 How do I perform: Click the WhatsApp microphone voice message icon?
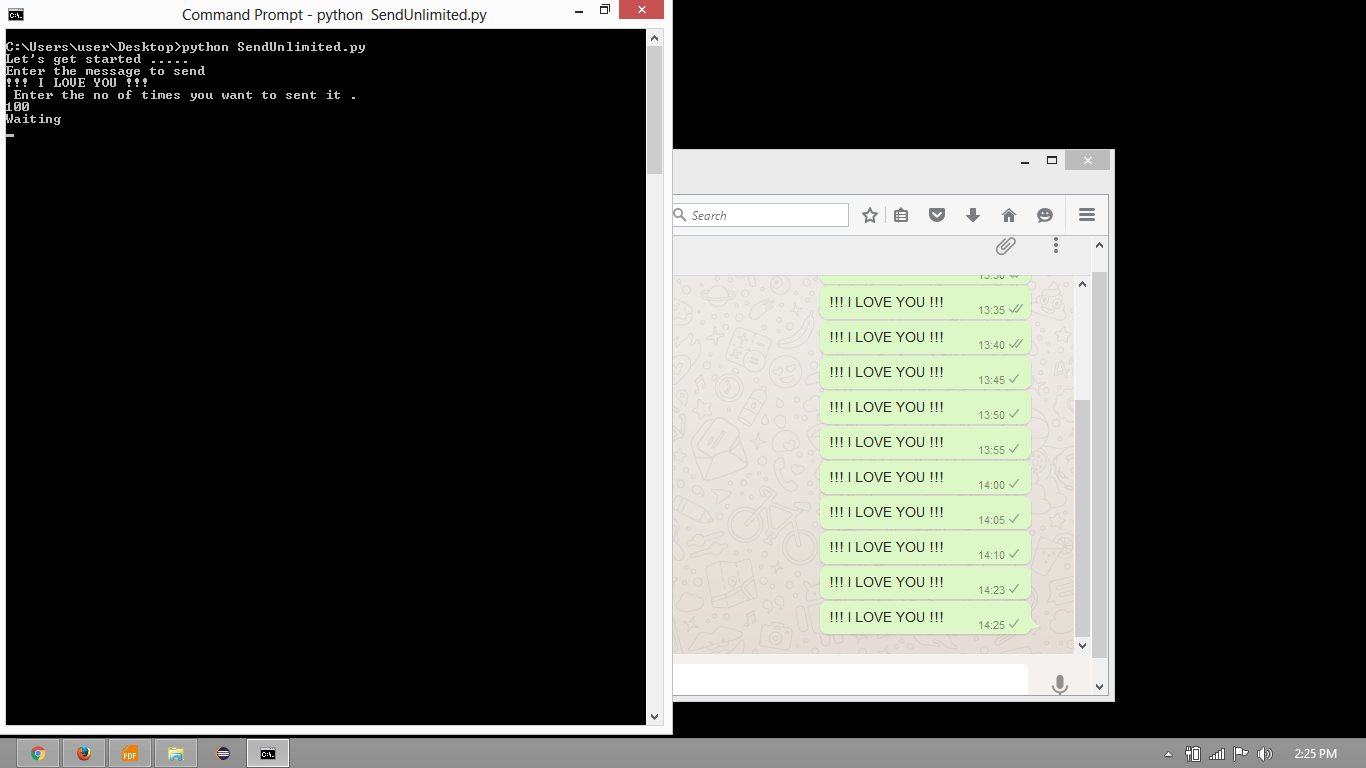tap(1060, 685)
